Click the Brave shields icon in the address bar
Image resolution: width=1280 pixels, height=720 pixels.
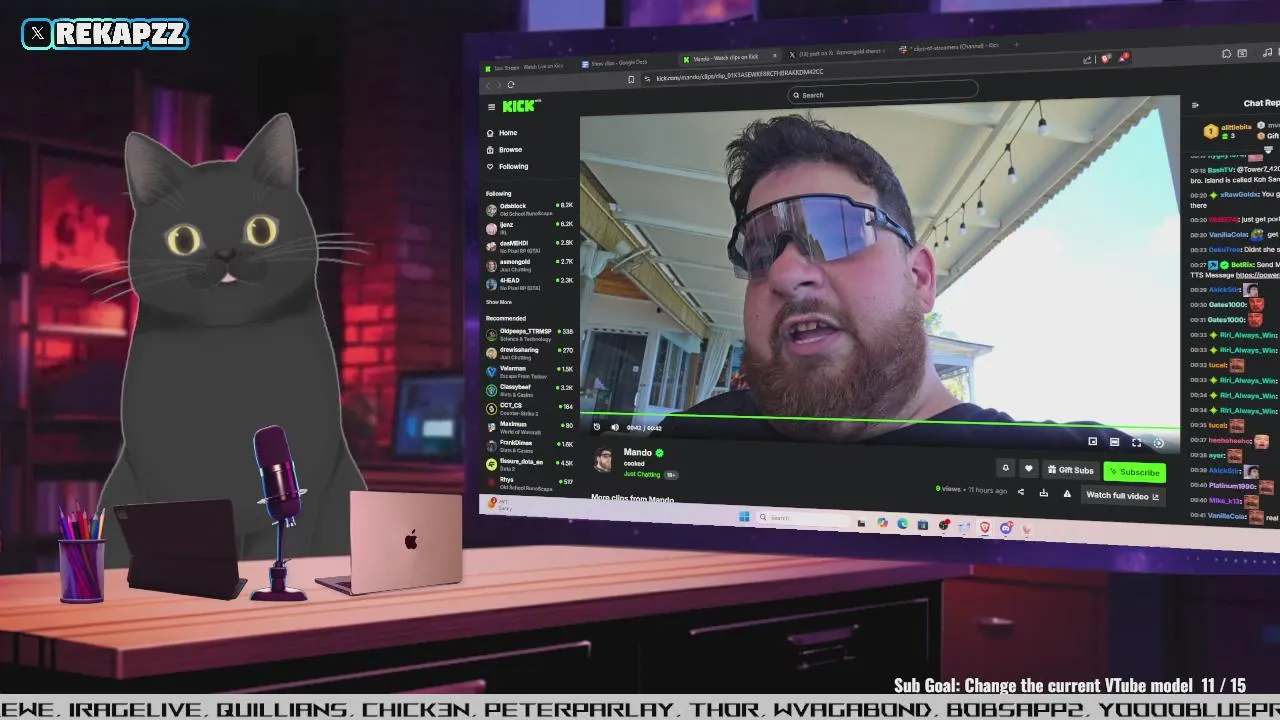tap(1105, 59)
